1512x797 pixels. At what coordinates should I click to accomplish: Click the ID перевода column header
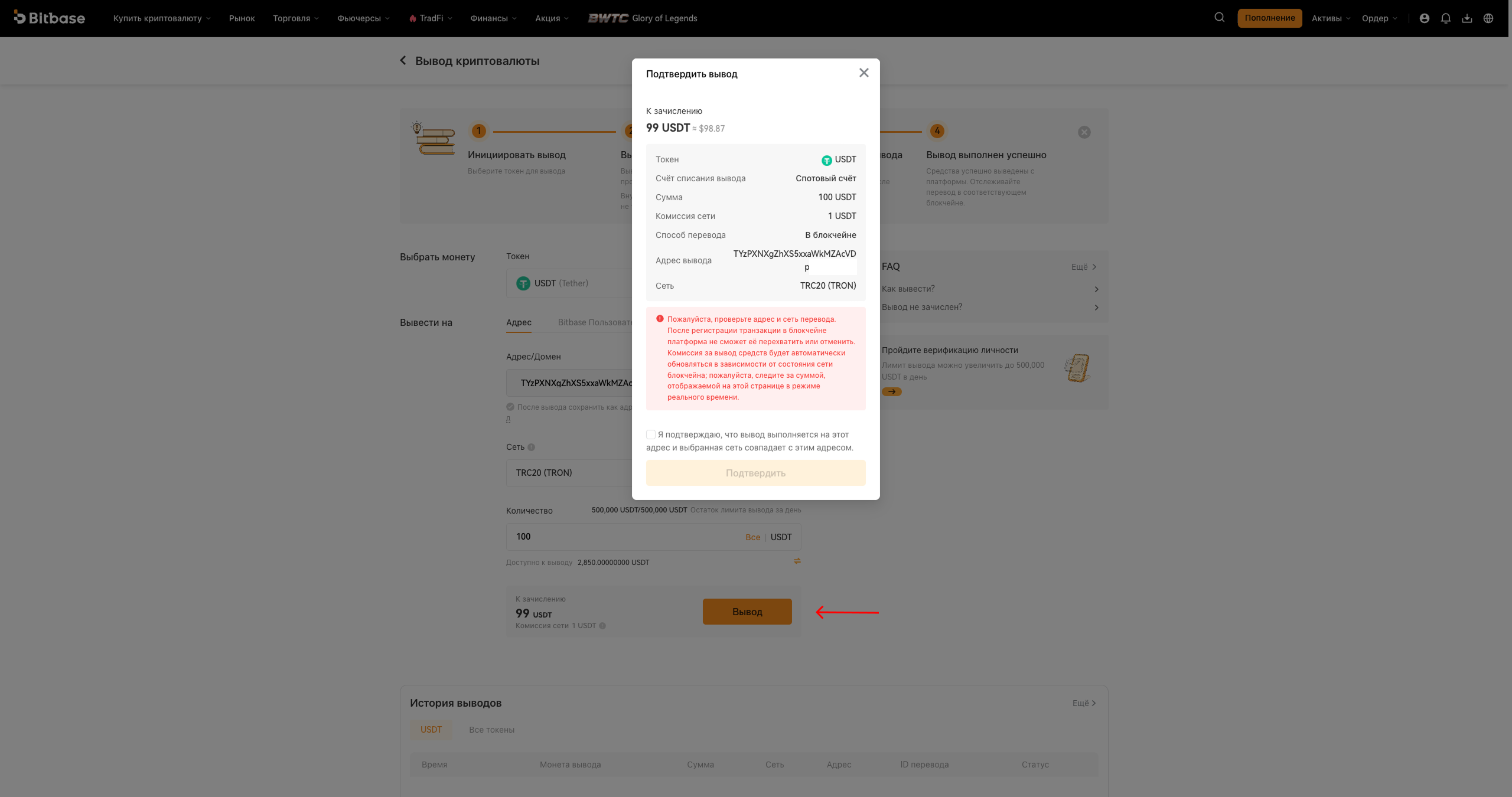point(924,765)
